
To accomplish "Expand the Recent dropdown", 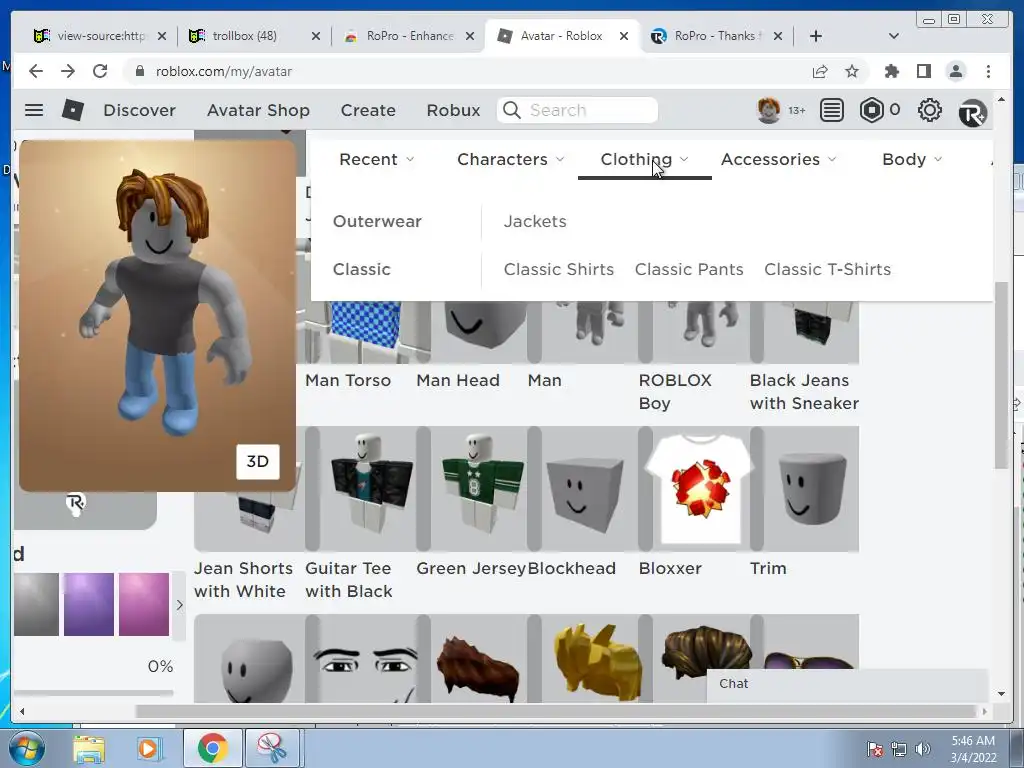I will 376,159.
